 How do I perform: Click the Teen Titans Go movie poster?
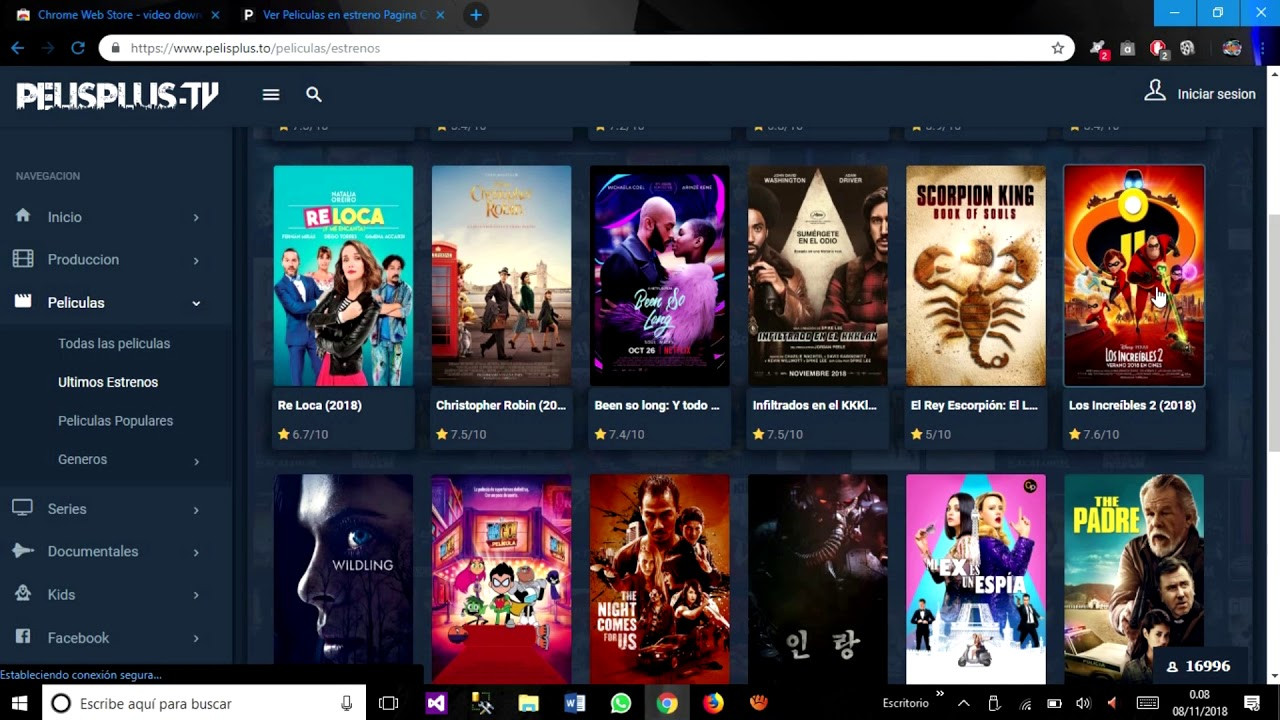501,579
